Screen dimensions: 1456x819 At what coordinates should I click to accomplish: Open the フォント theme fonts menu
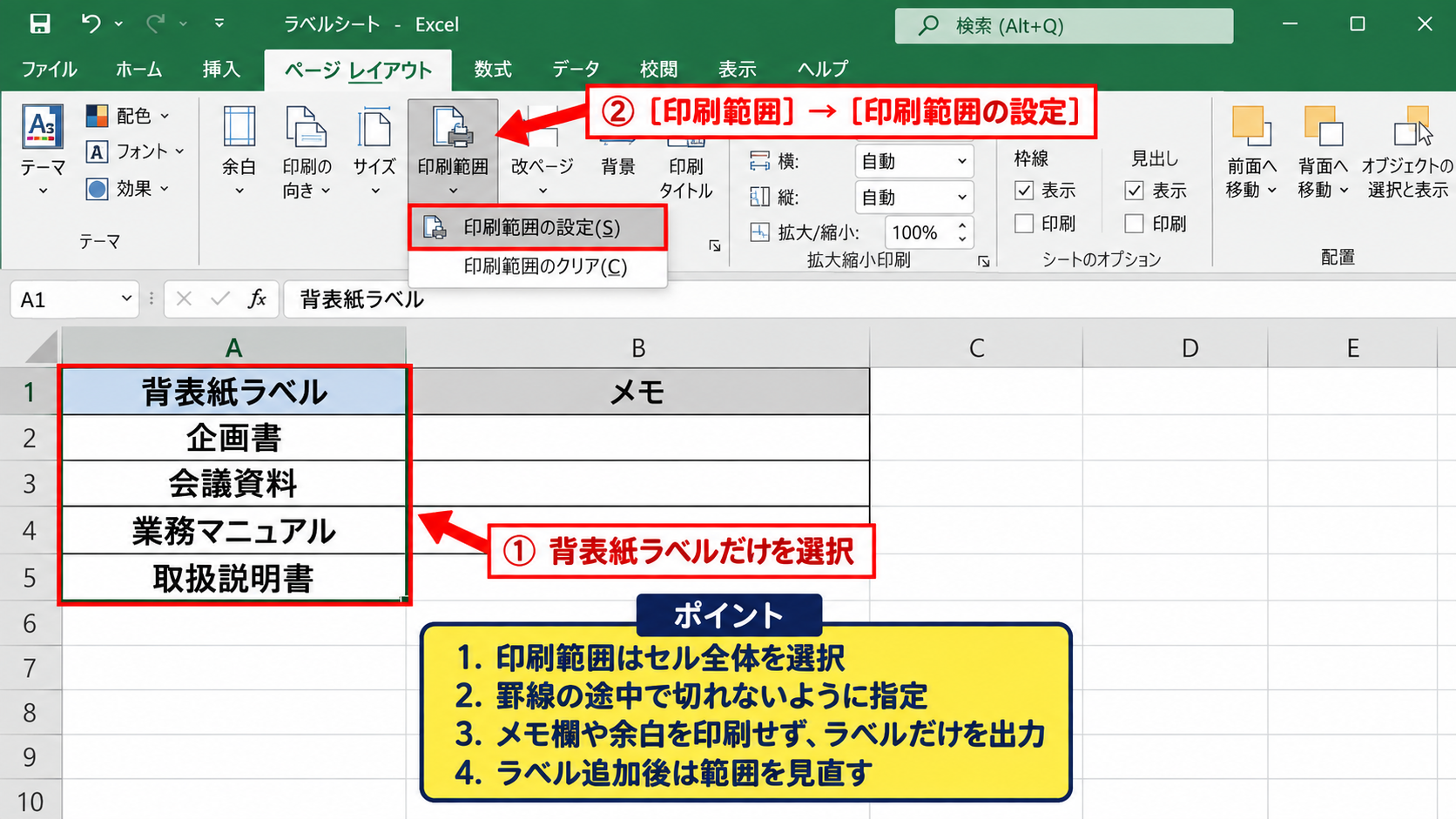135,151
